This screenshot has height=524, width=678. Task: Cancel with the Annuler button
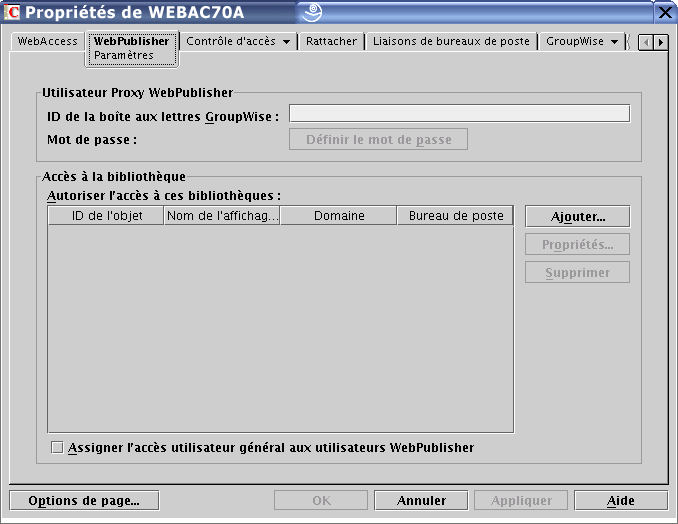point(421,501)
